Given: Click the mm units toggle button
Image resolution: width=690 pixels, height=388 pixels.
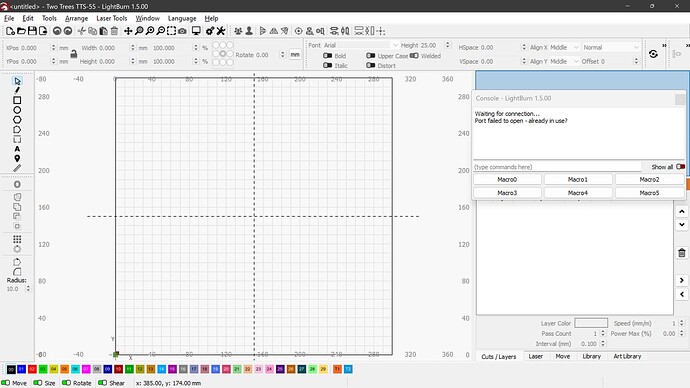Looking at the screenshot, I should coord(295,55).
